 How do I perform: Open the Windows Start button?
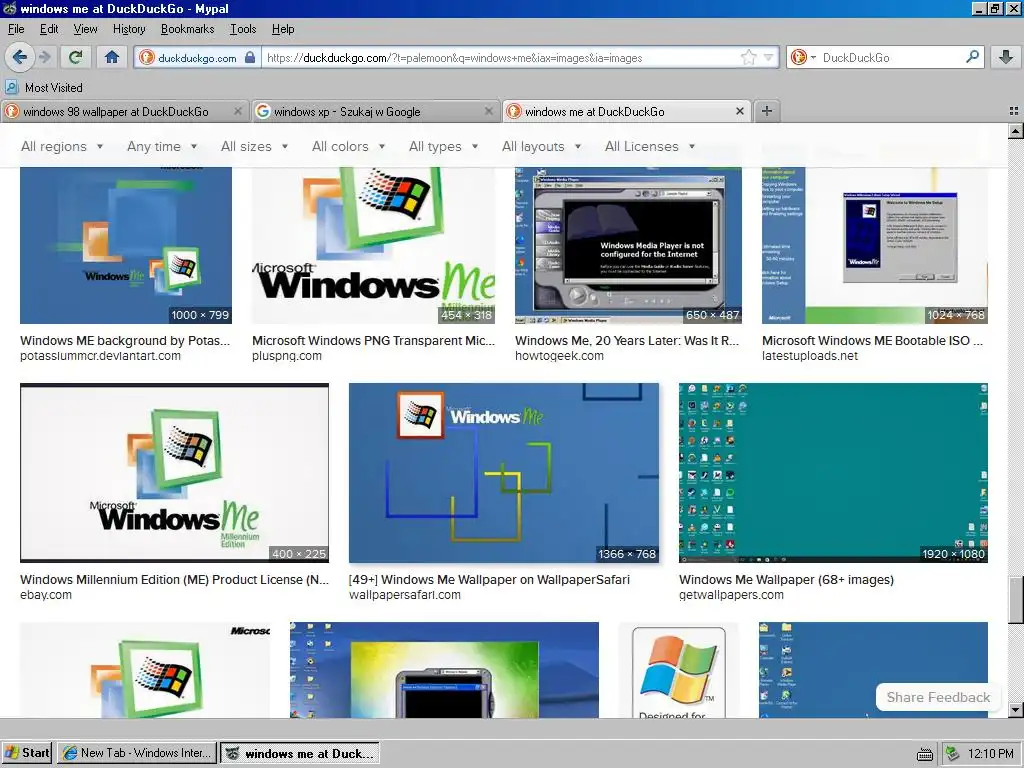(27, 753)
